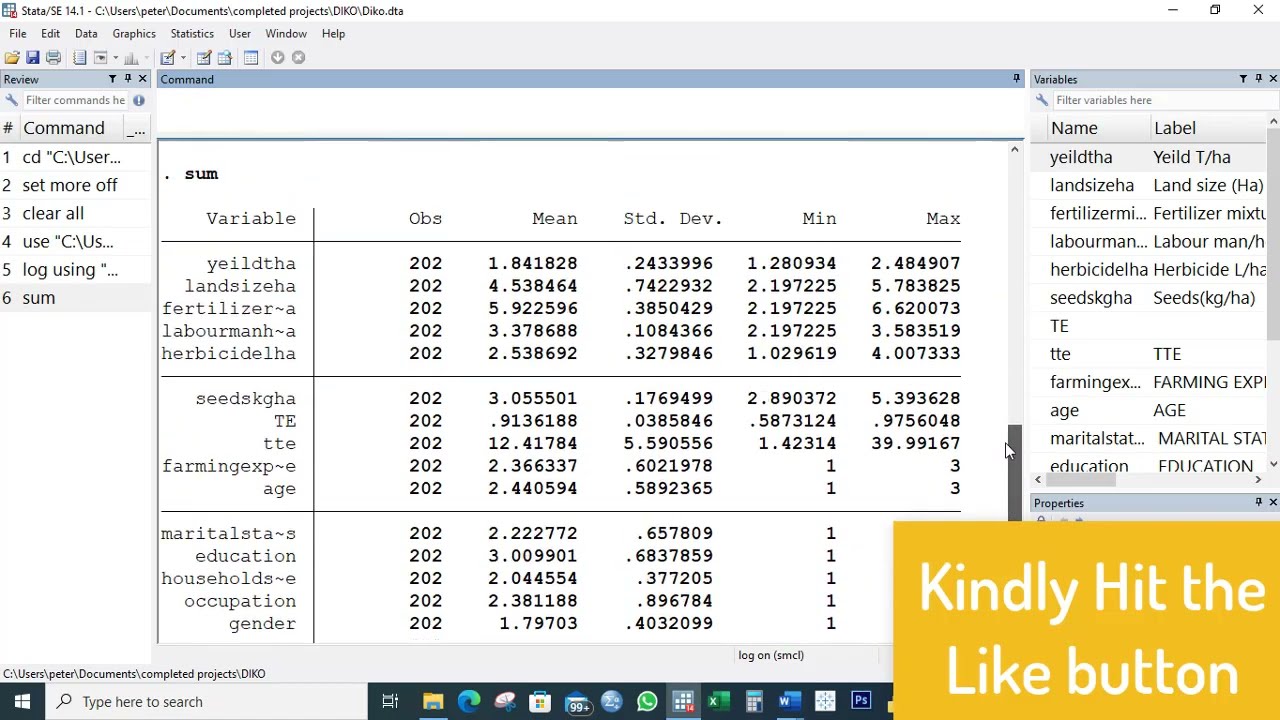Click the Results scrollbar up arrow
1280x720 pixels.
coord(1014,150)
